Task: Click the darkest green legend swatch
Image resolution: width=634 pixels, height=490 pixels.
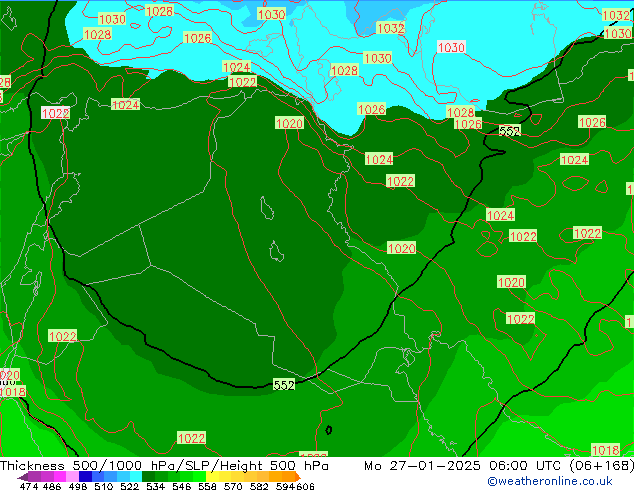Action: click(x=148, y=477)
